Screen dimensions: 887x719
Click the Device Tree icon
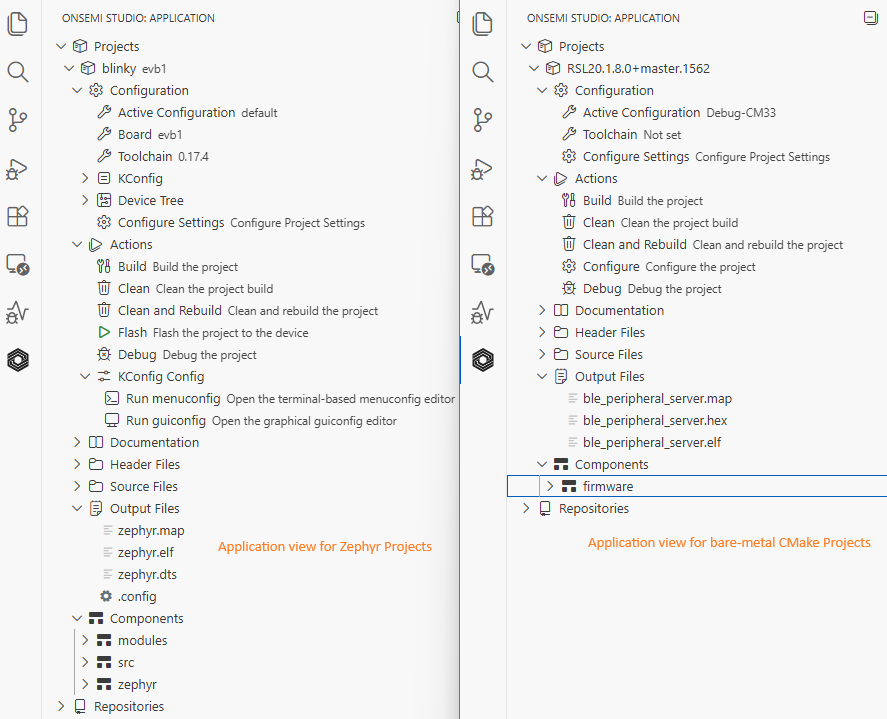coord(103,200)
